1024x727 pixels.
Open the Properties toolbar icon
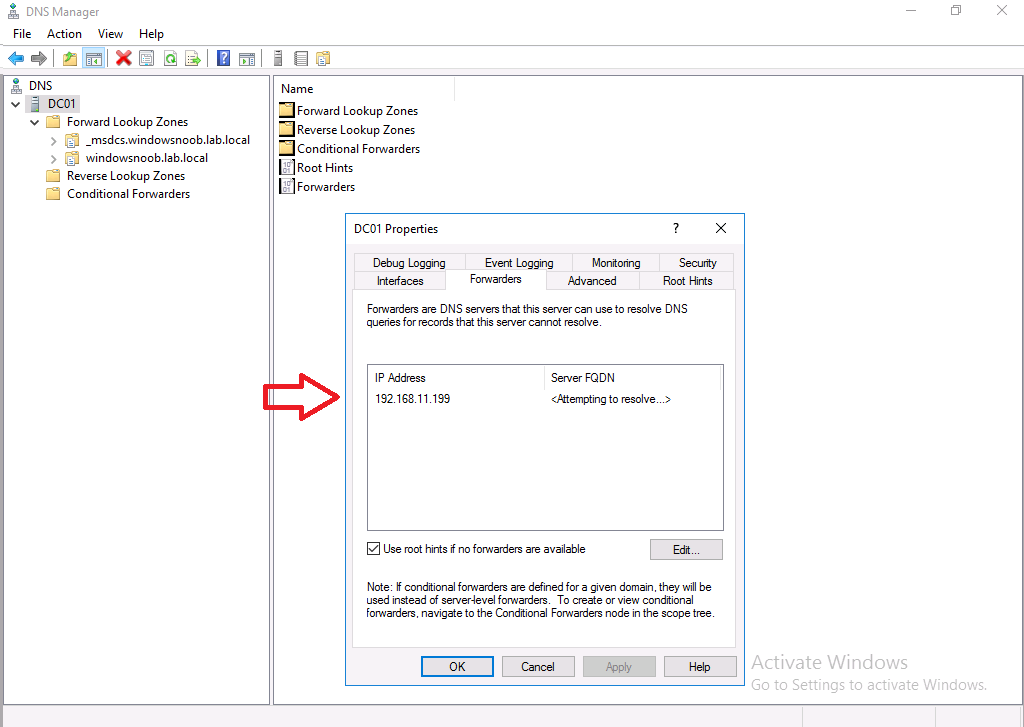click(x=147, y=59)
